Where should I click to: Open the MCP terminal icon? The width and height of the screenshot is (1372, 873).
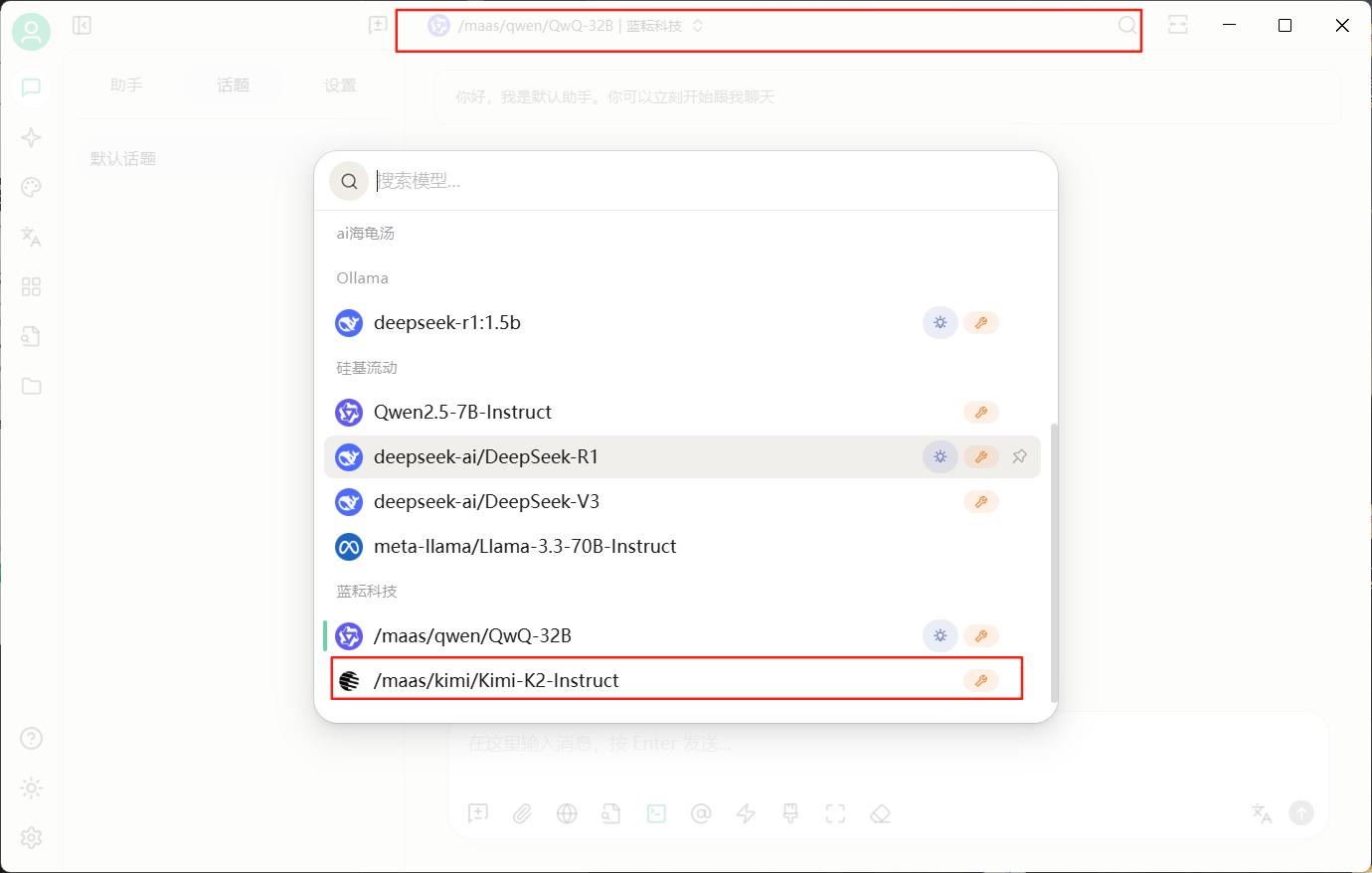tap(656, 813)
